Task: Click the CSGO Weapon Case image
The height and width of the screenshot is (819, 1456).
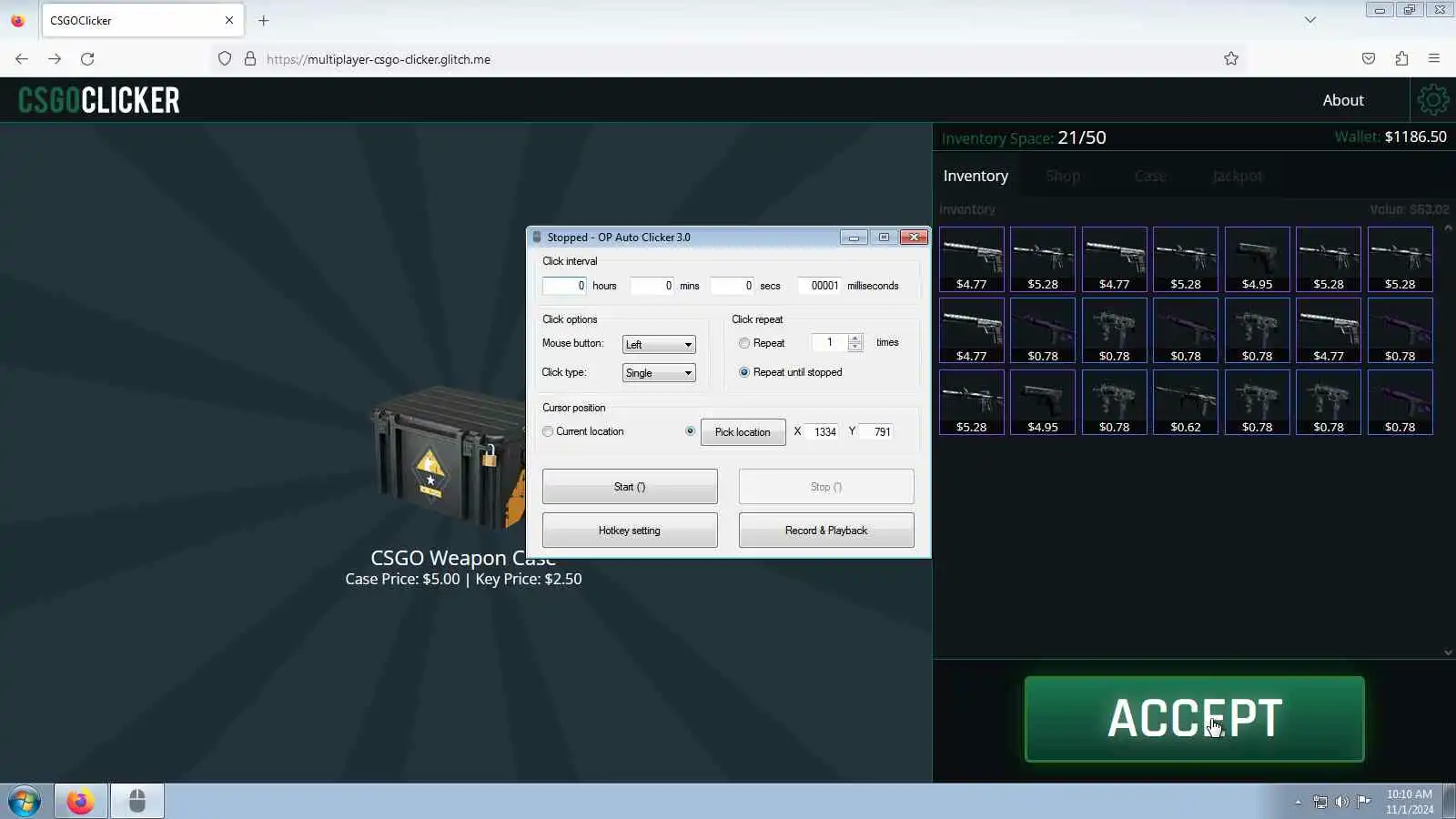Action: click(446, 458)
